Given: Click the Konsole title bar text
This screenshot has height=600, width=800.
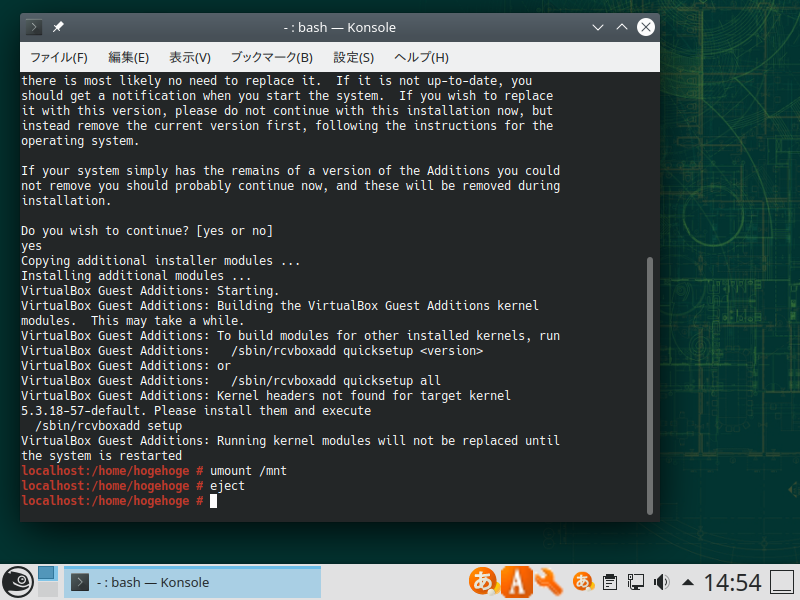Looking at the screenshot, I should pos(340,27).
